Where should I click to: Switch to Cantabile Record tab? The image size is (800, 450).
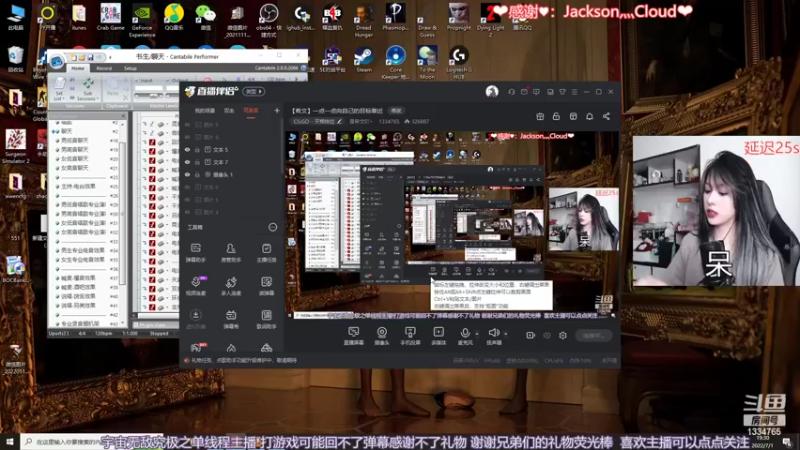(x=104, y=68)
